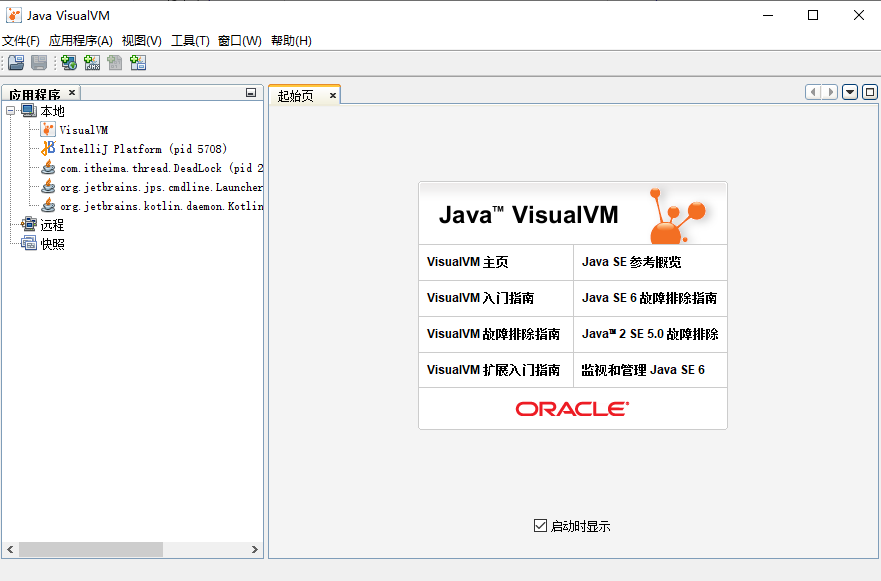Maximize the editor window area
881x581 pixels.
coord(870,92)
